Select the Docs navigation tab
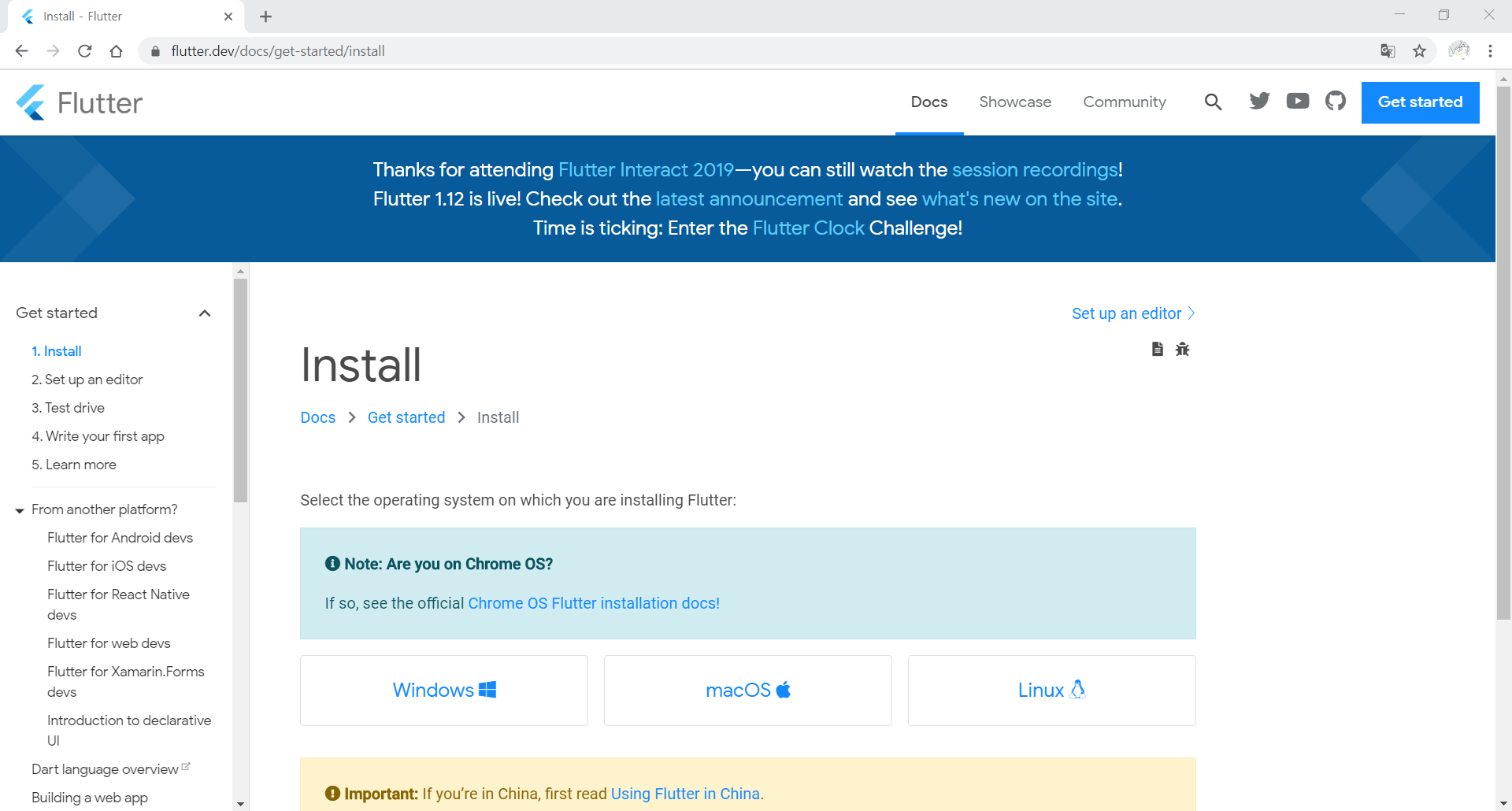Viewport: 1512px width, 811px height. (929, 102)
